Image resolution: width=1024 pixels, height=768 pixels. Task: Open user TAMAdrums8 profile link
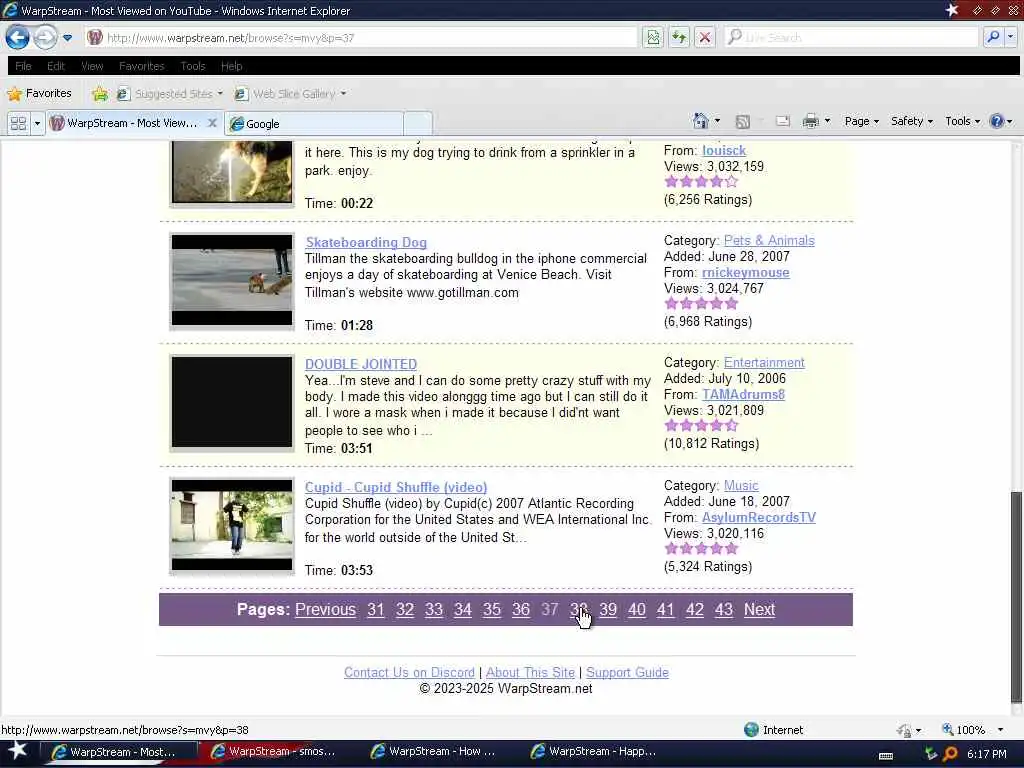click(x=743, y=394)
